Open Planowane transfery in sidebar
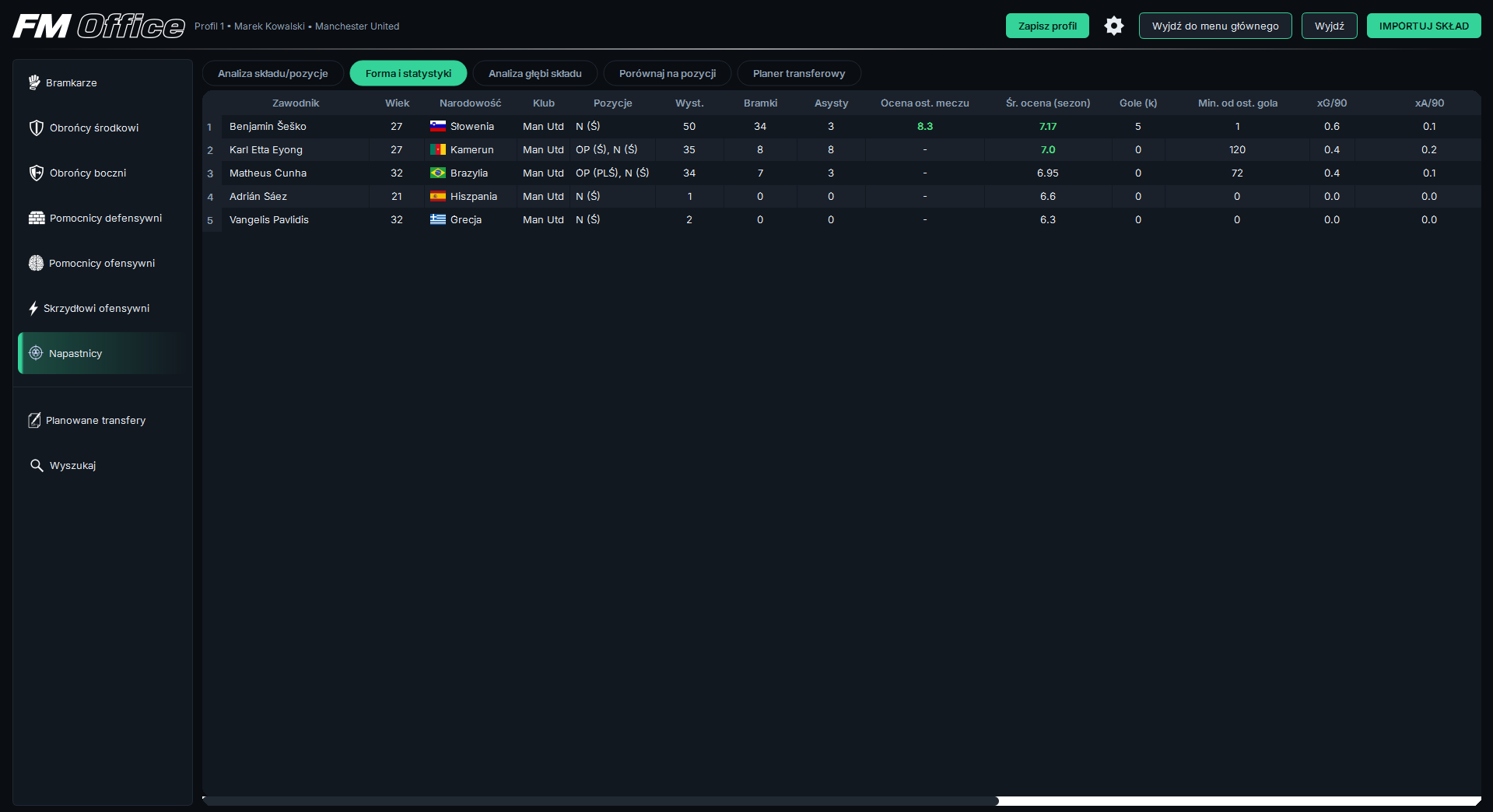1493x812 pixels. point(103,420)
